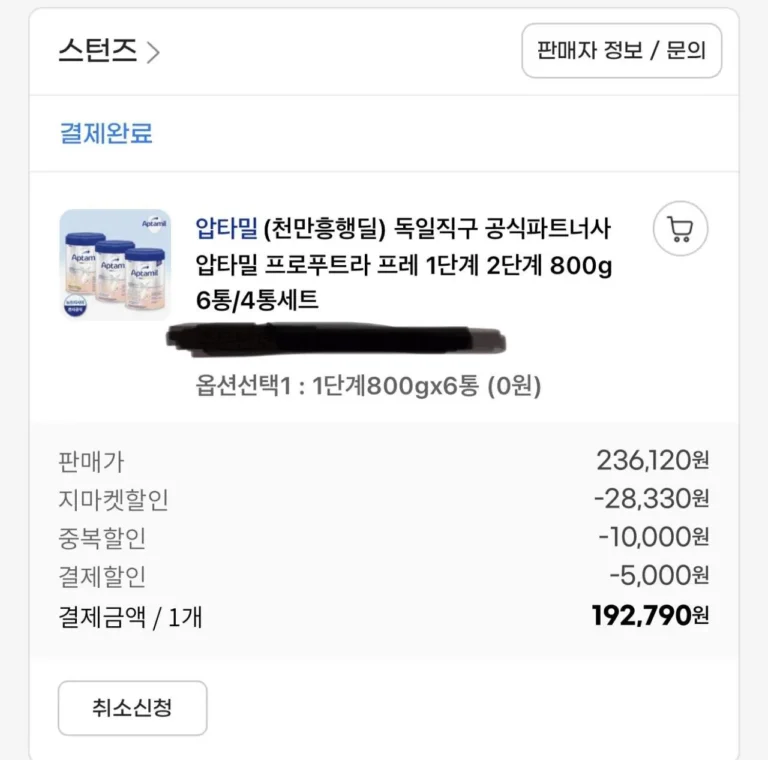Click the 중복할인 -10,000원 row

[384, 538]
